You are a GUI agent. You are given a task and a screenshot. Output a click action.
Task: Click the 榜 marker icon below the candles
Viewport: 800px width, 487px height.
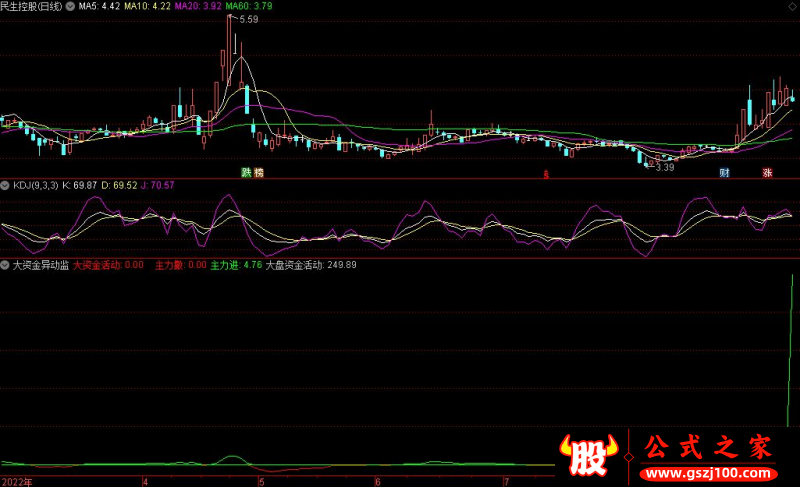(x=259, y=172)
